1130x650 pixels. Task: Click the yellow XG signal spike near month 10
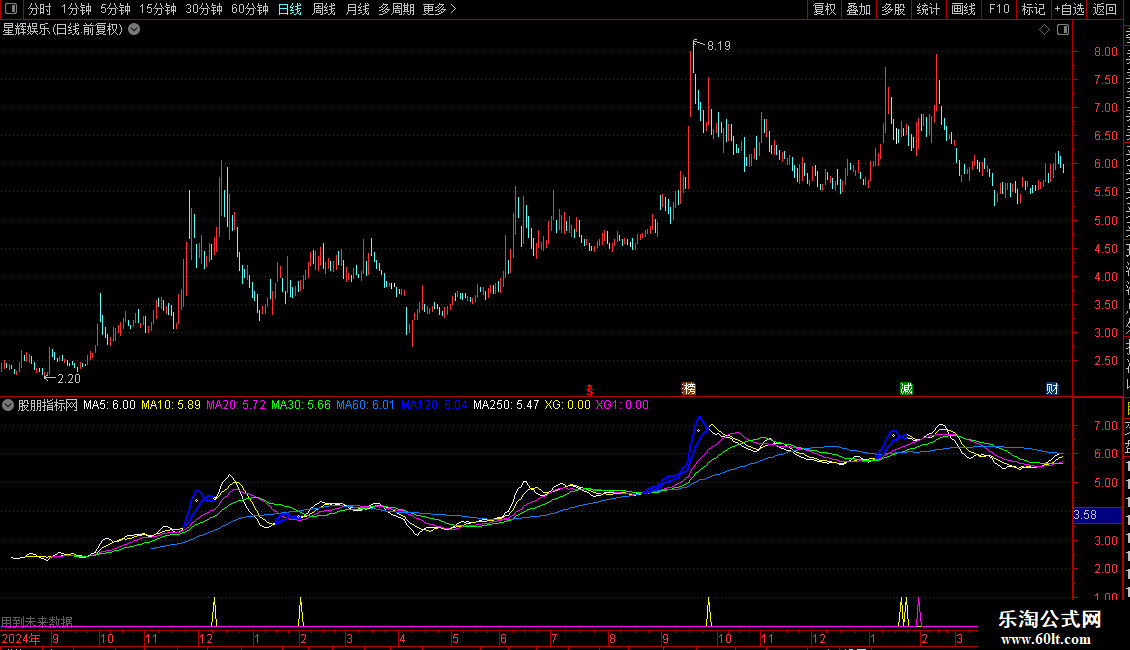(708, 611)
